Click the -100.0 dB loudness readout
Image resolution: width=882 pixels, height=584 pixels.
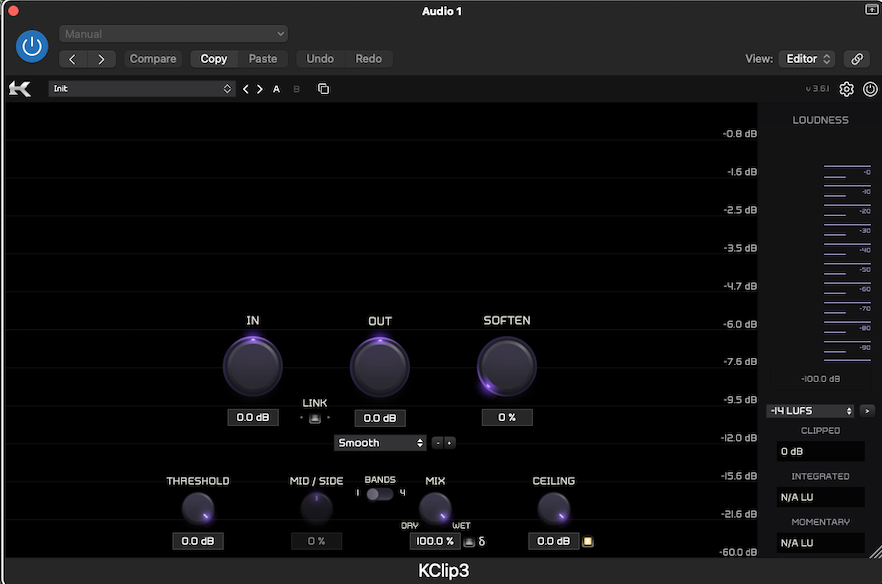point(820,379)
